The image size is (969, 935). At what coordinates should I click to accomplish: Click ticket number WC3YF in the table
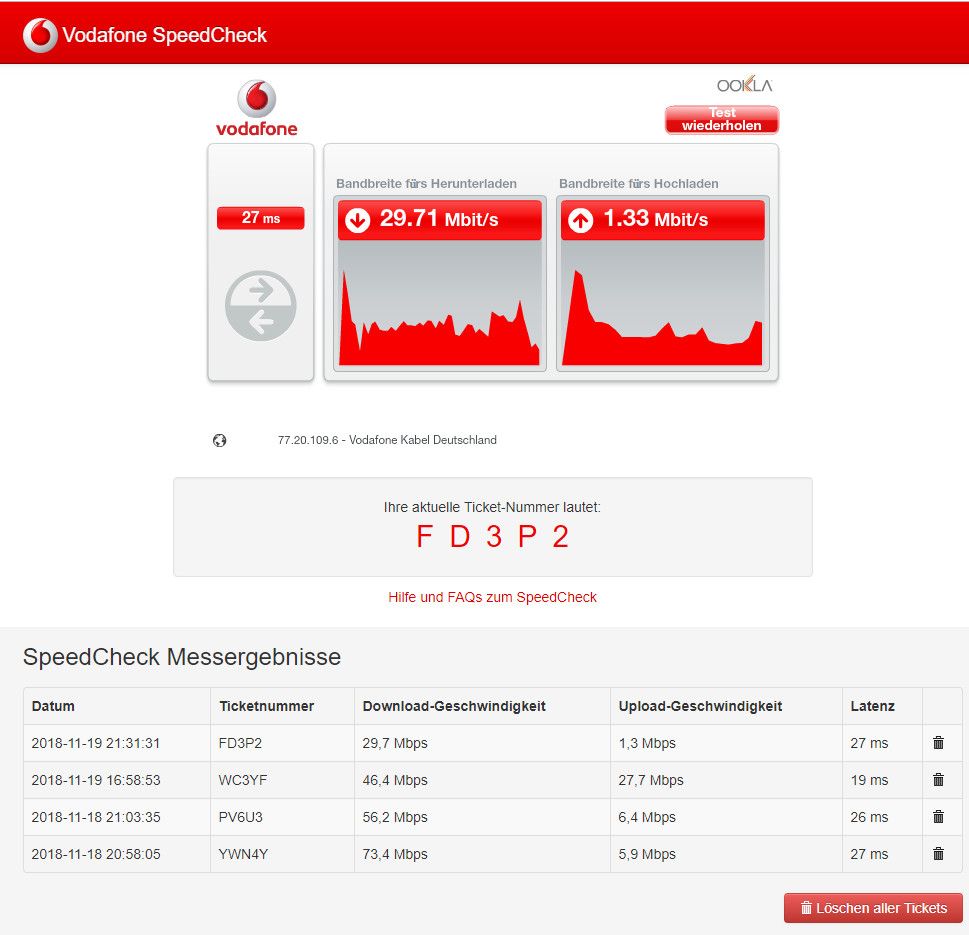[243, 780]
